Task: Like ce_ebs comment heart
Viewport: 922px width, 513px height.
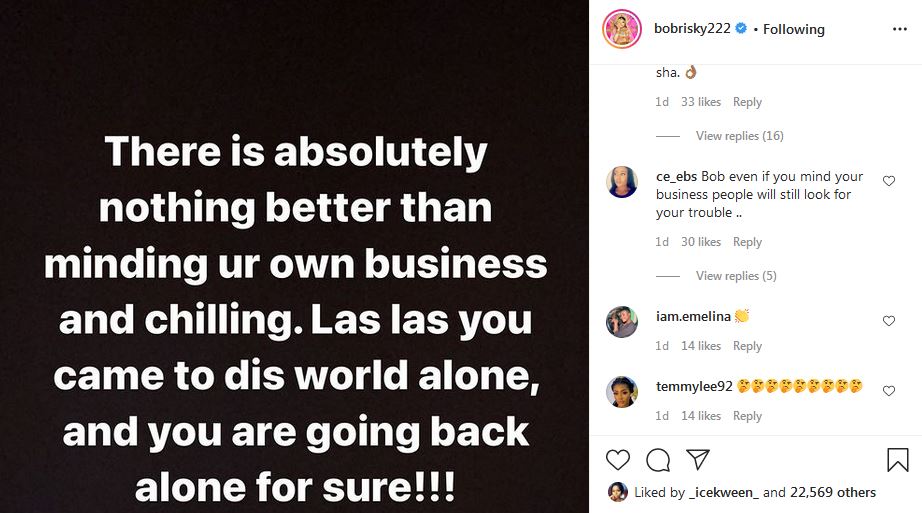Action: pos(889,181)
